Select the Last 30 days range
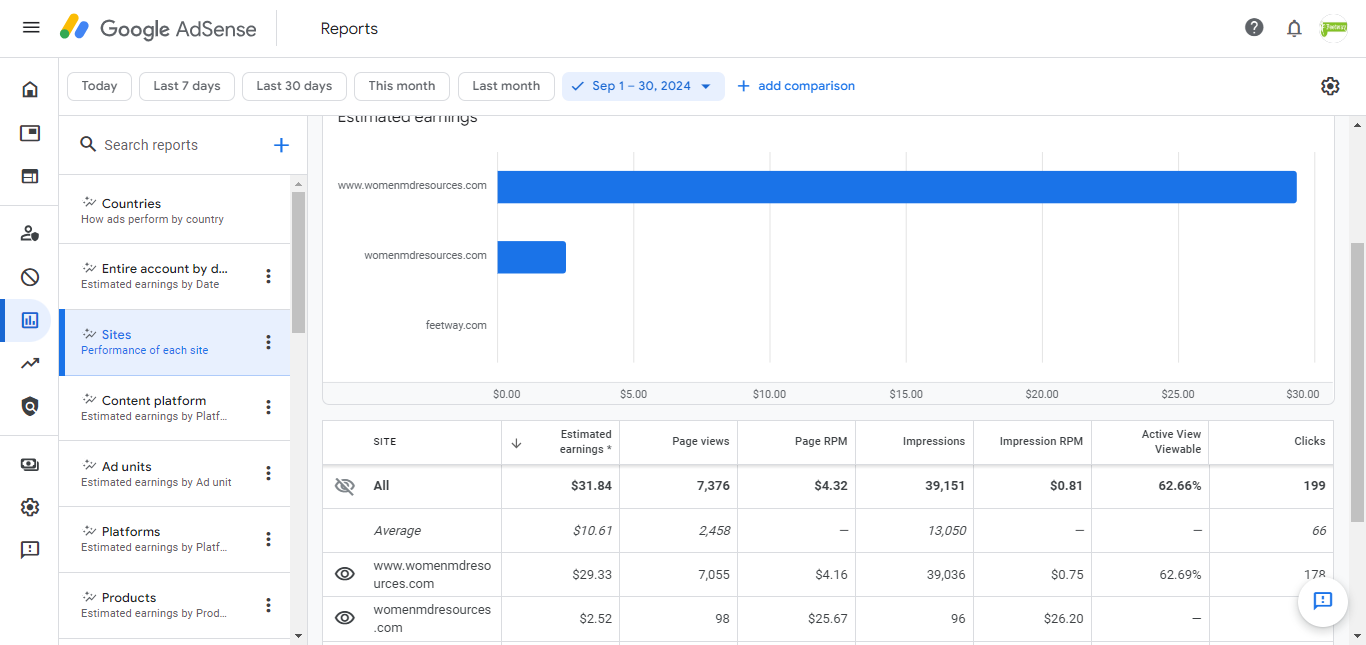The width and height of the screenshot is (1366, 645). coord(294,86)
